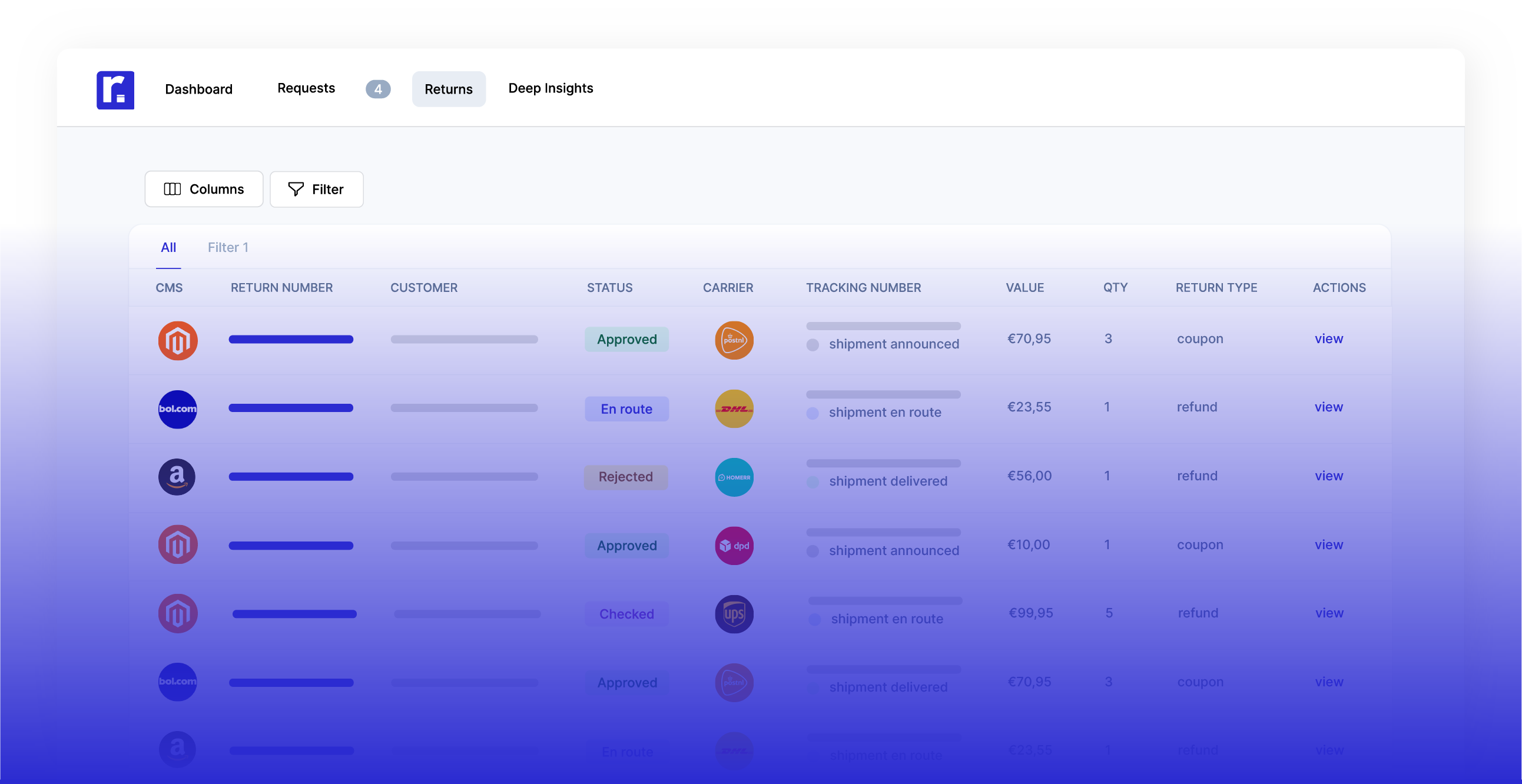
Task: Click the PostNL carrier icon in the €70,95 first row
Action: pyautogui.click(x=734, y=340)
